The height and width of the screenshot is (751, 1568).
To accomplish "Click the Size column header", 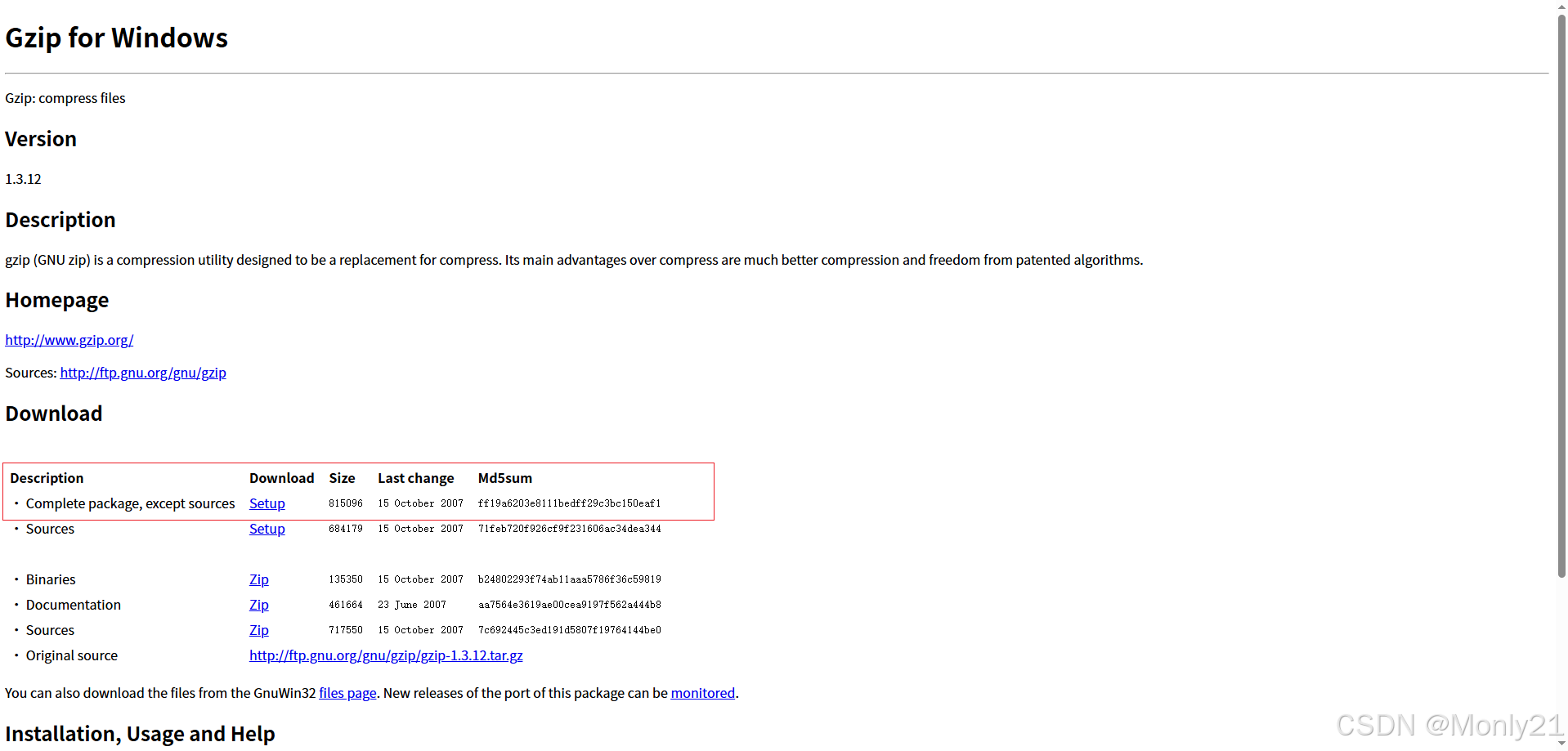I will [342, 478].
